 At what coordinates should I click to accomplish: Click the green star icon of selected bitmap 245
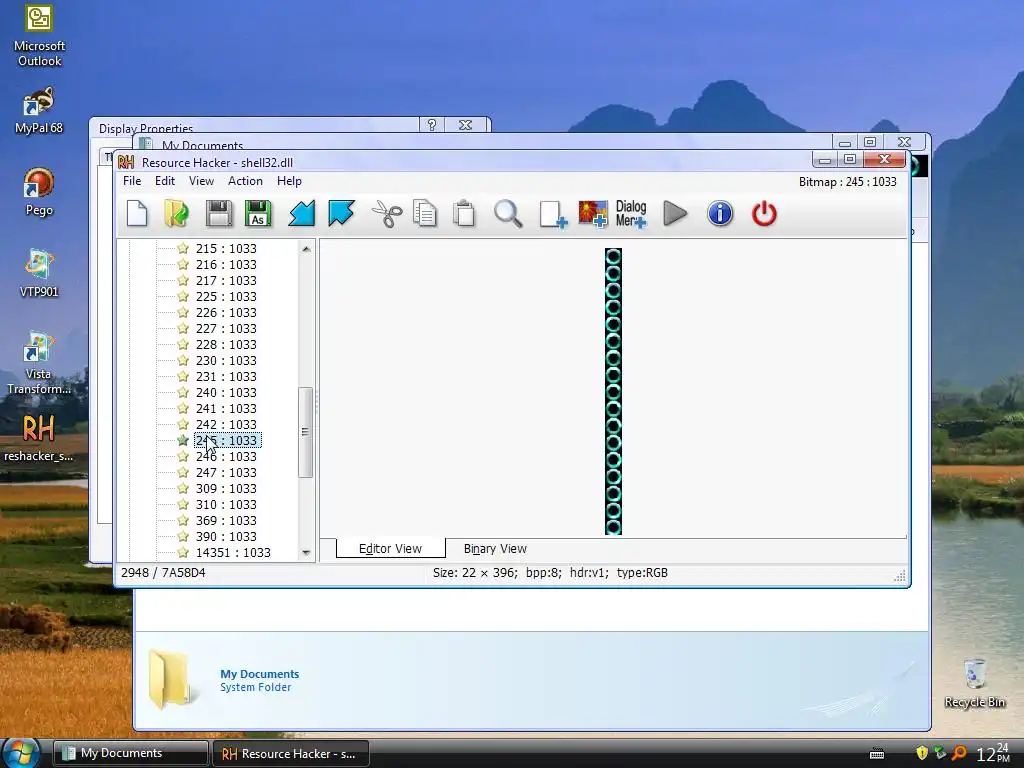(183, 440)
